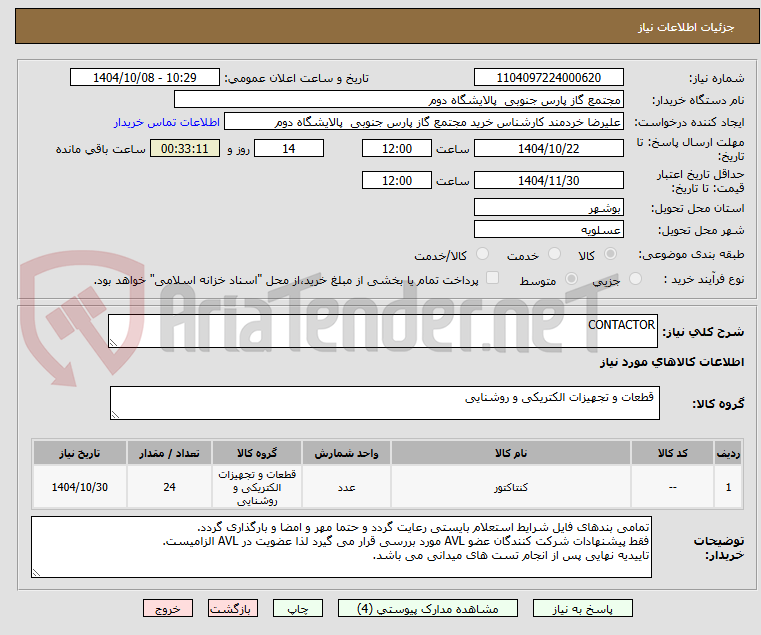The height and width of the screenshot is (635, 761).
Task: Select the کالا radio button
Action: [x=611, y=254]
